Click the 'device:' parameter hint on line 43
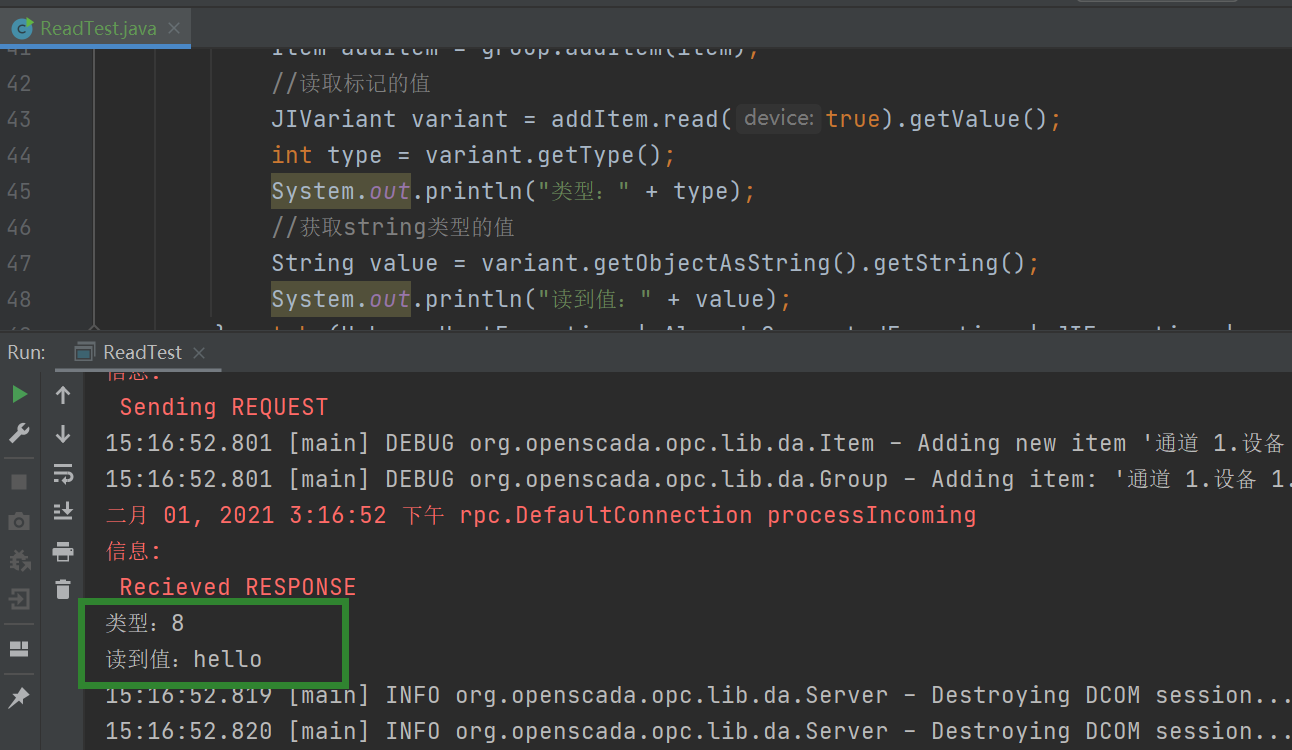Screen dimensions: 1292x750 (780, 119)
